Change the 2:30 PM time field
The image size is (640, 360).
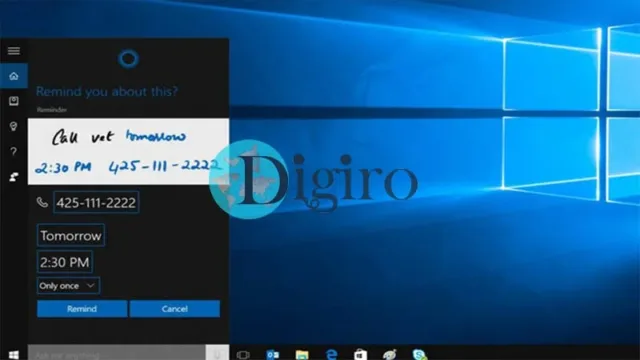(64, 262)
